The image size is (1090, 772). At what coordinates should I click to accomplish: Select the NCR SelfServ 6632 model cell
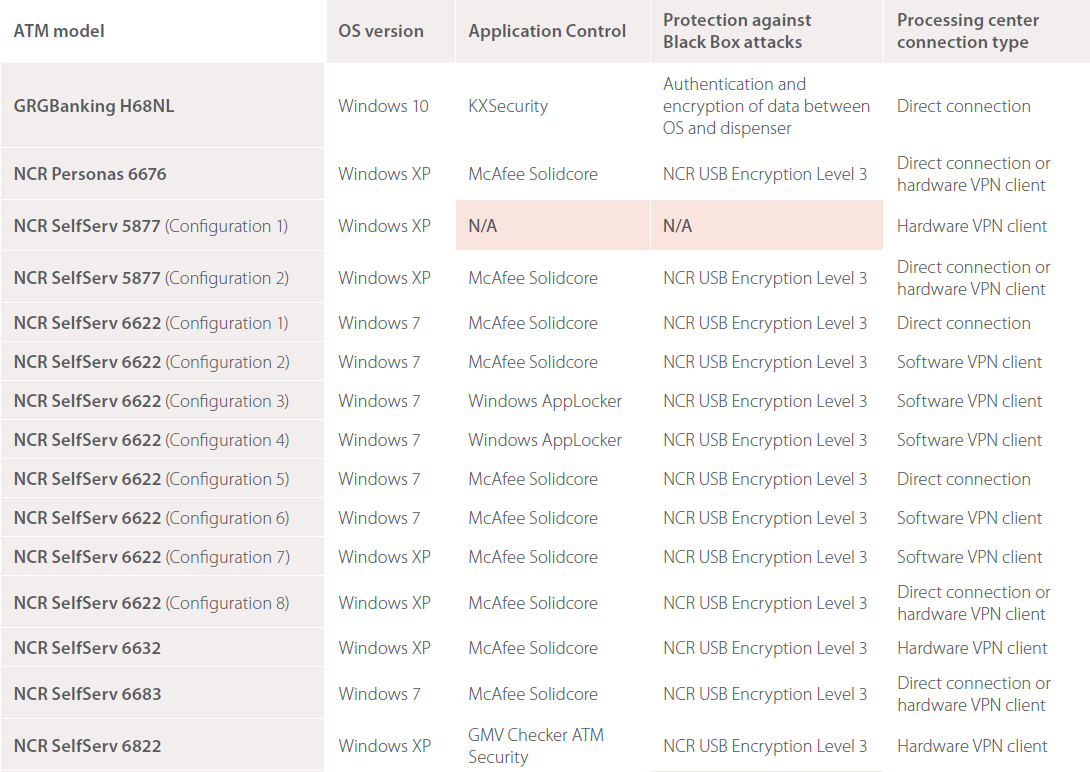click(87, 648)
